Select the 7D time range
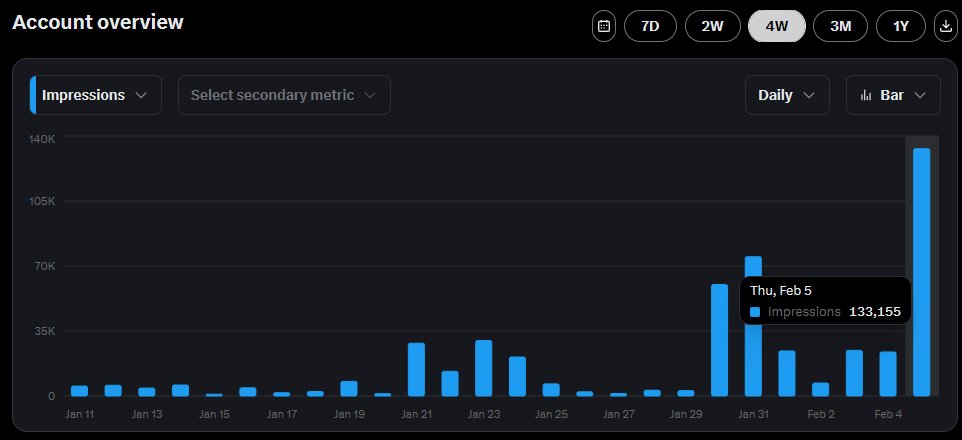This screenshot has height=440, width=962. pyautogui.click(x=650, y=26)
